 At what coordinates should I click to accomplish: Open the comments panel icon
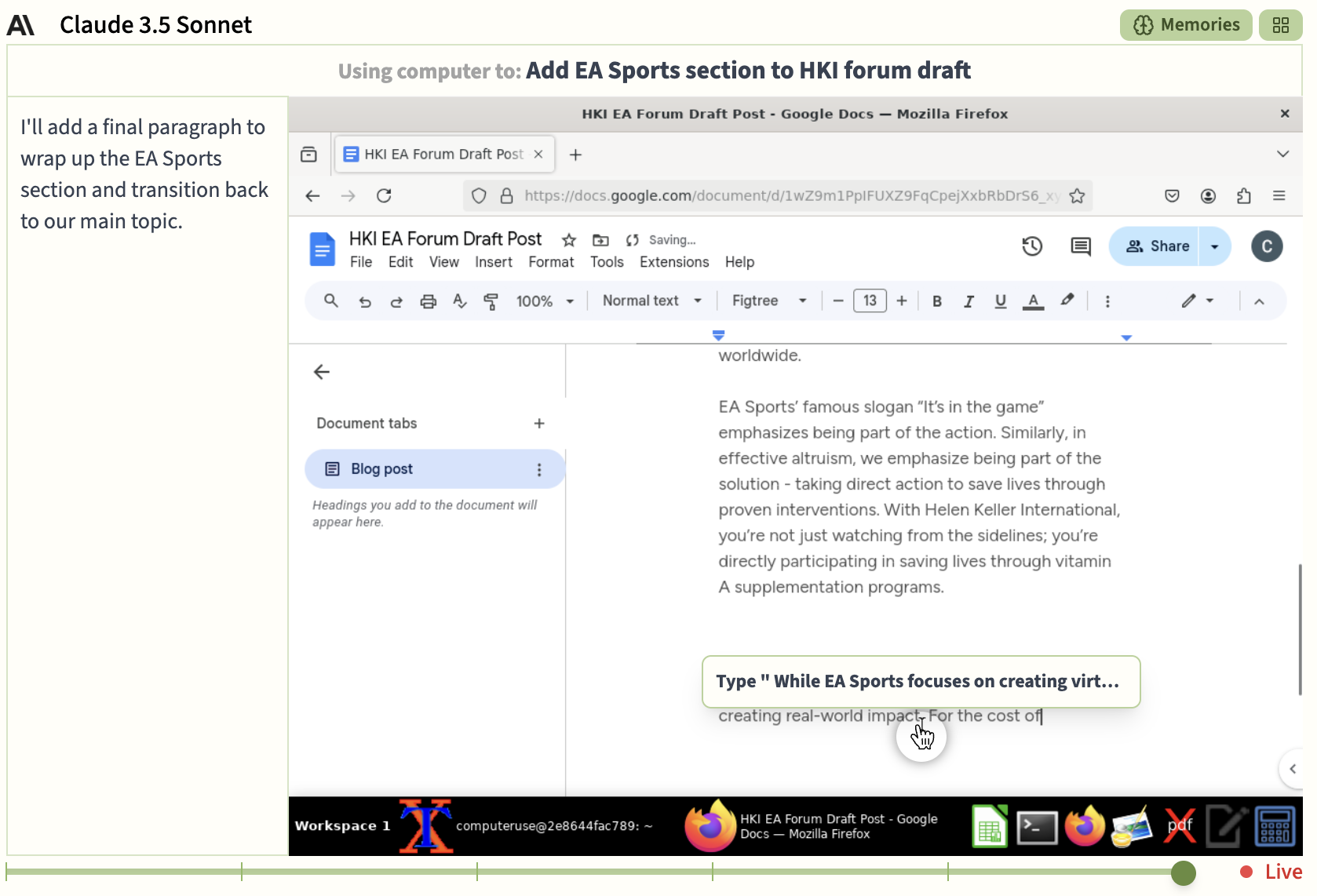point(1081,246)
